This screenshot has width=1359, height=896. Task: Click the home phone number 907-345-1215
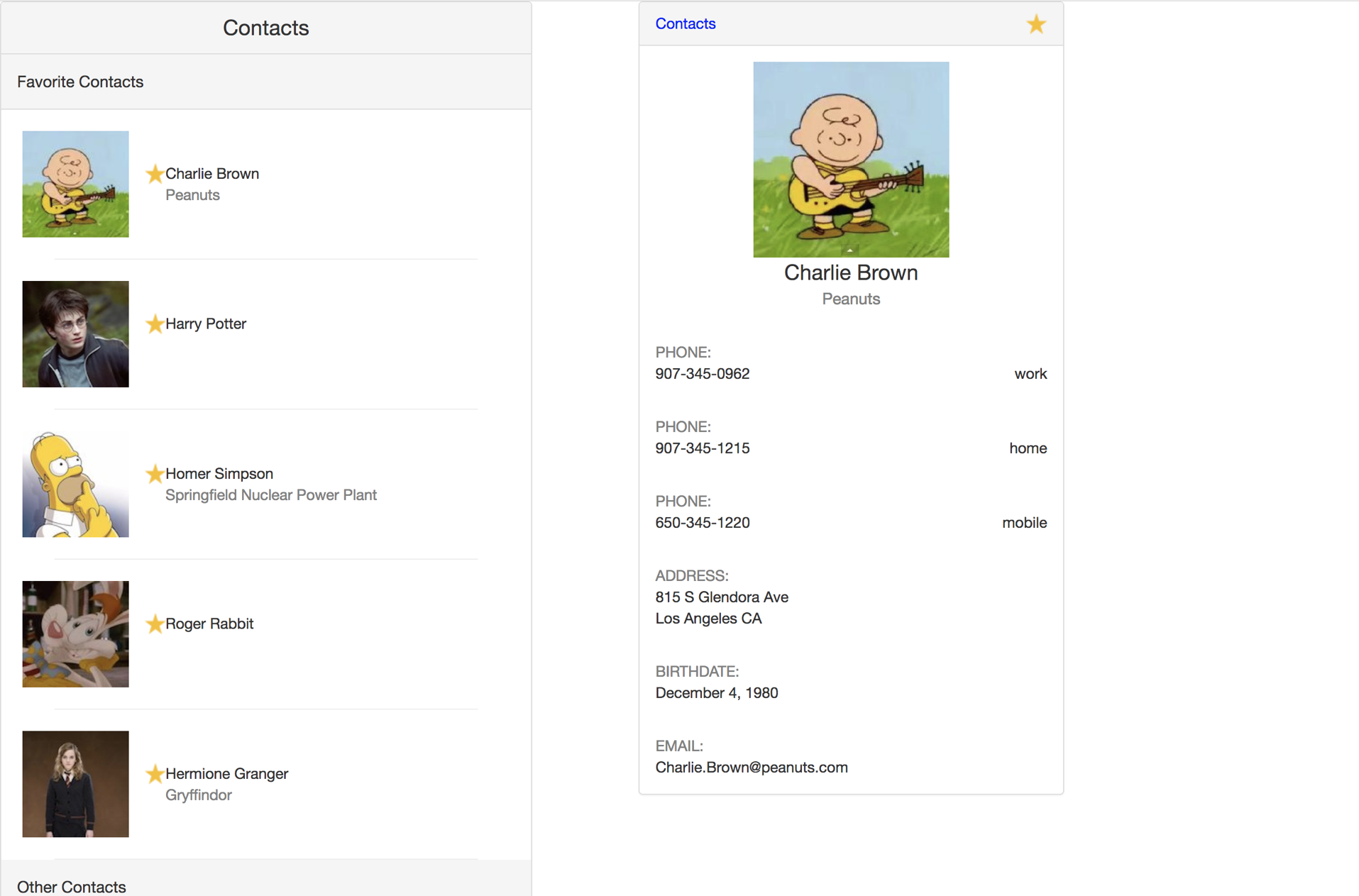point(703,448)
